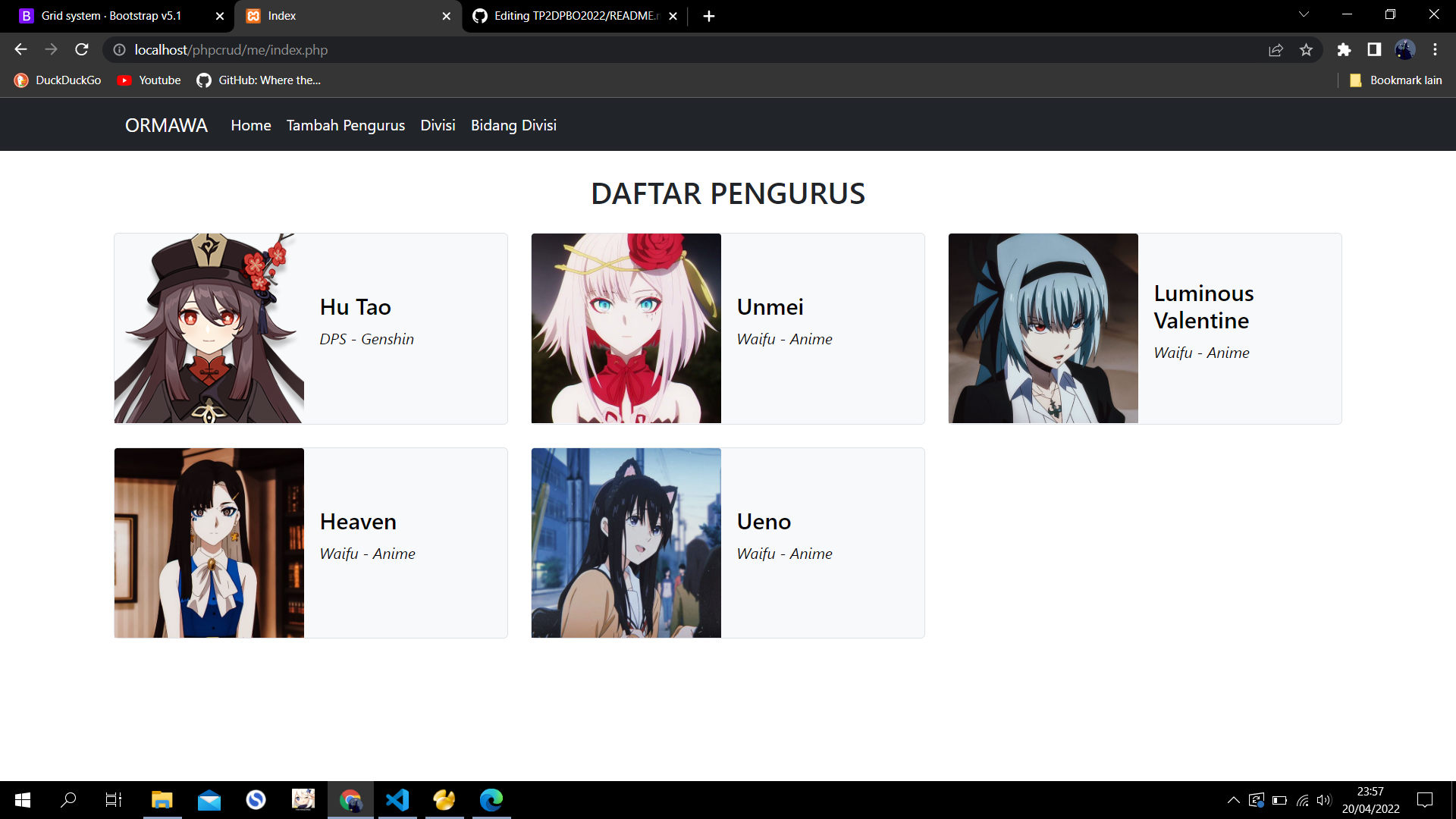Click the volume icon in system tray
This screenshot has height=819, width=1456.
pos(1324,800)
